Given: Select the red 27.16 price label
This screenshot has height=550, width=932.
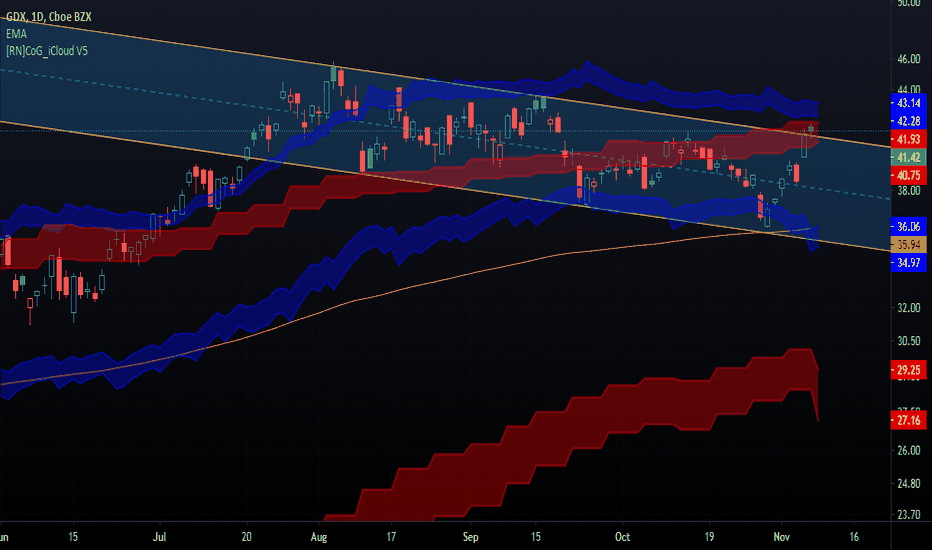Looking at the screenshot, I should pos(908,420).
